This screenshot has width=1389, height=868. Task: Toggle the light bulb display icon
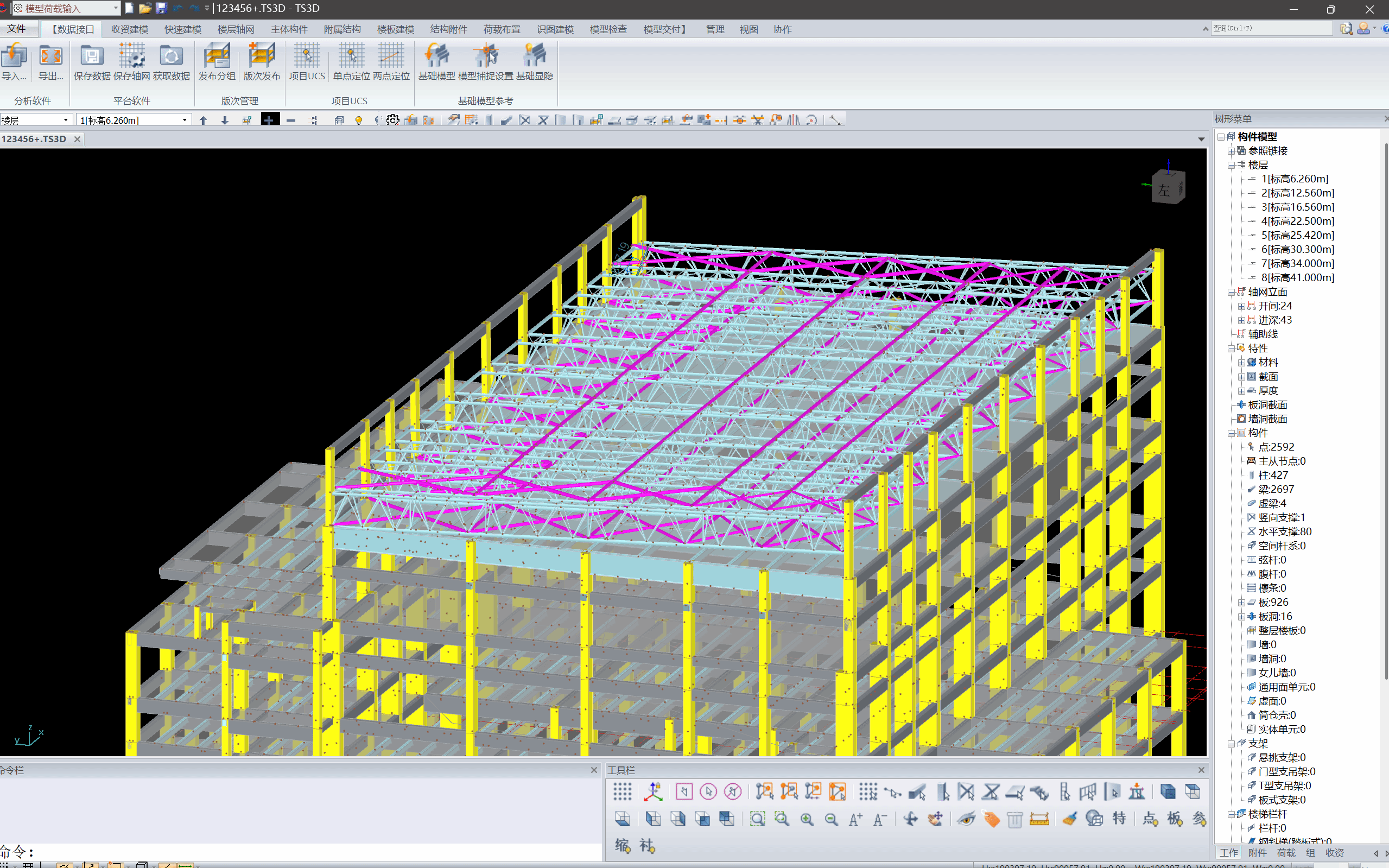point(359,120)
